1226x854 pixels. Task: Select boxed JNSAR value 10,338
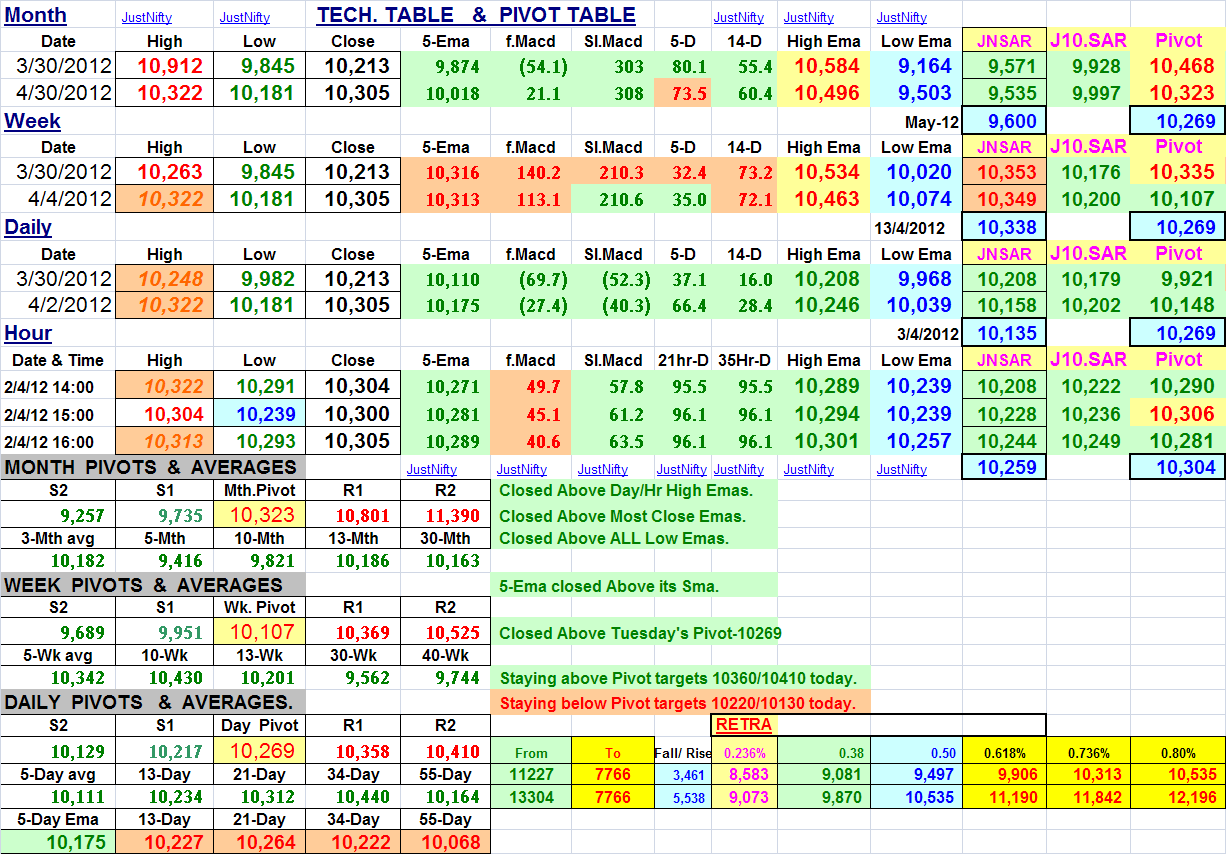1005,227
